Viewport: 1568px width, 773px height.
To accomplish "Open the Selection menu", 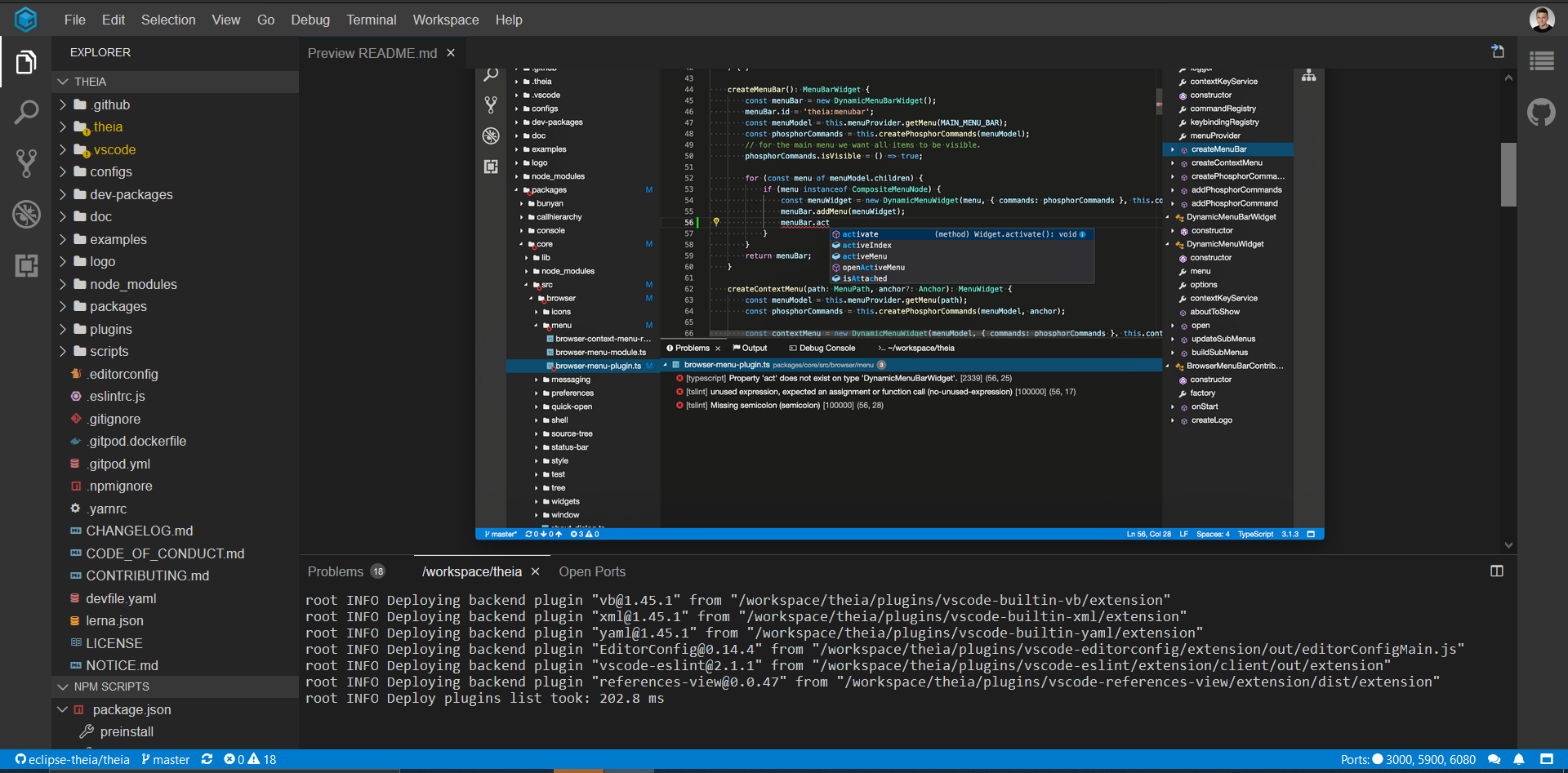I will coord(168,20).
